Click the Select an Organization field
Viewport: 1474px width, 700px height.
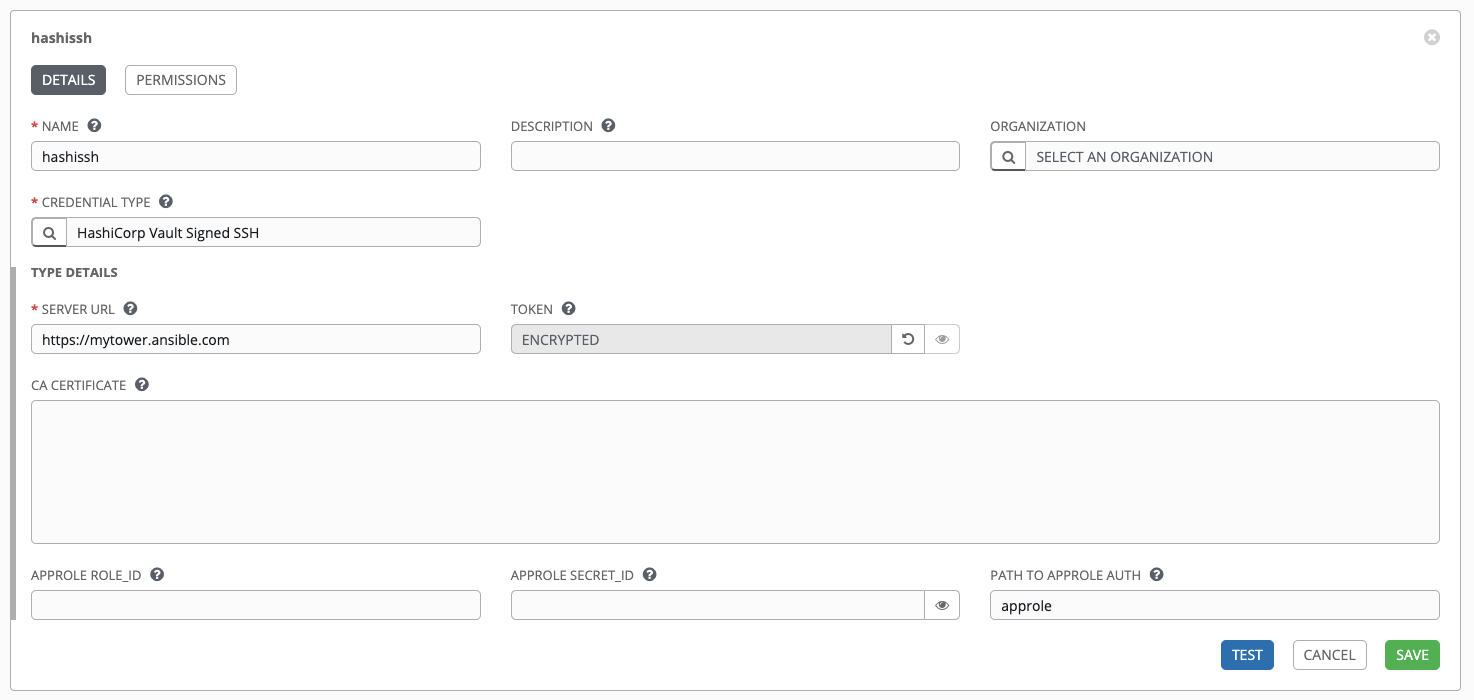(1232, 156)
